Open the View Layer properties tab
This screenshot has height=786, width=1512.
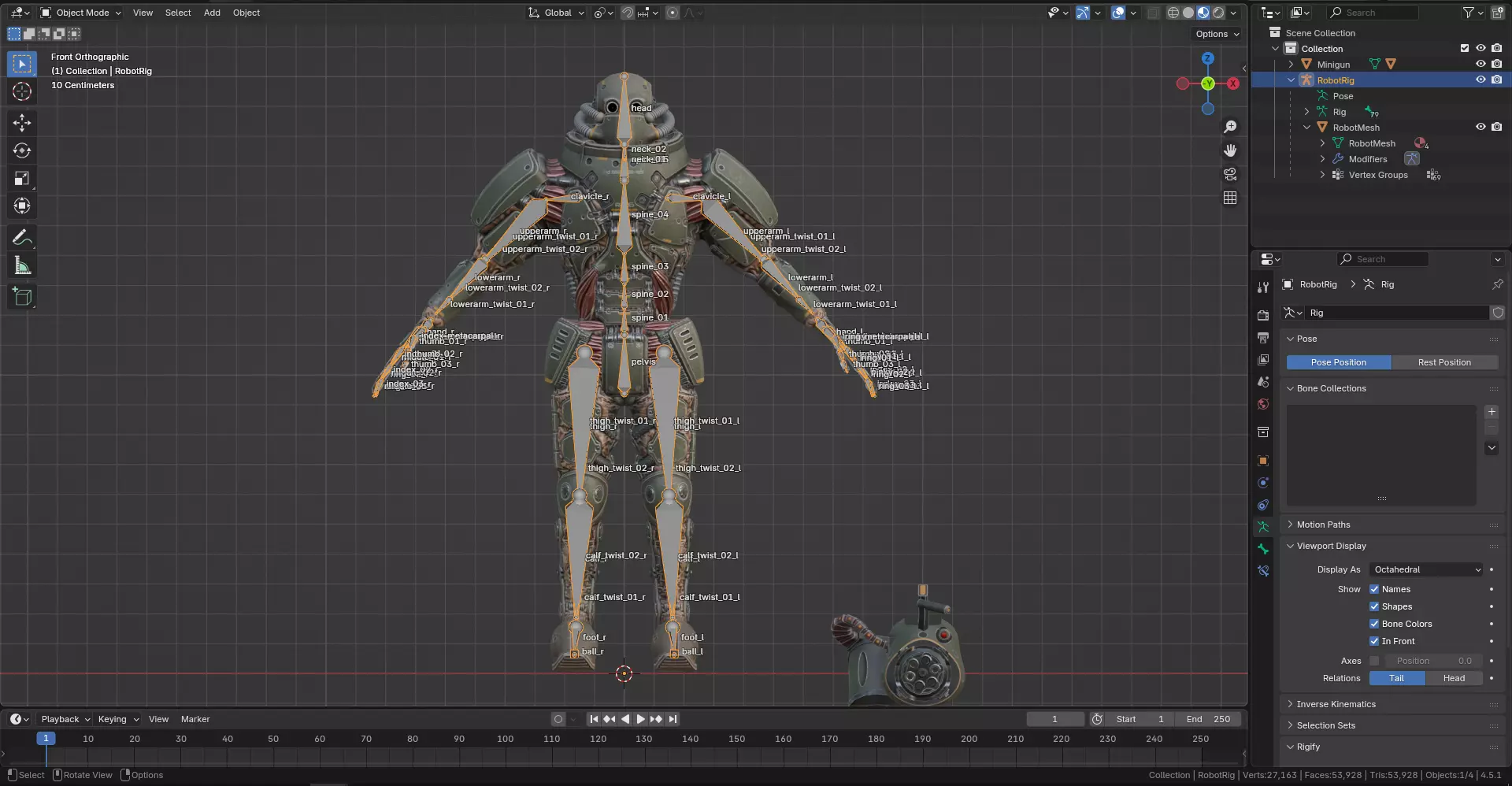[1263, 359]
